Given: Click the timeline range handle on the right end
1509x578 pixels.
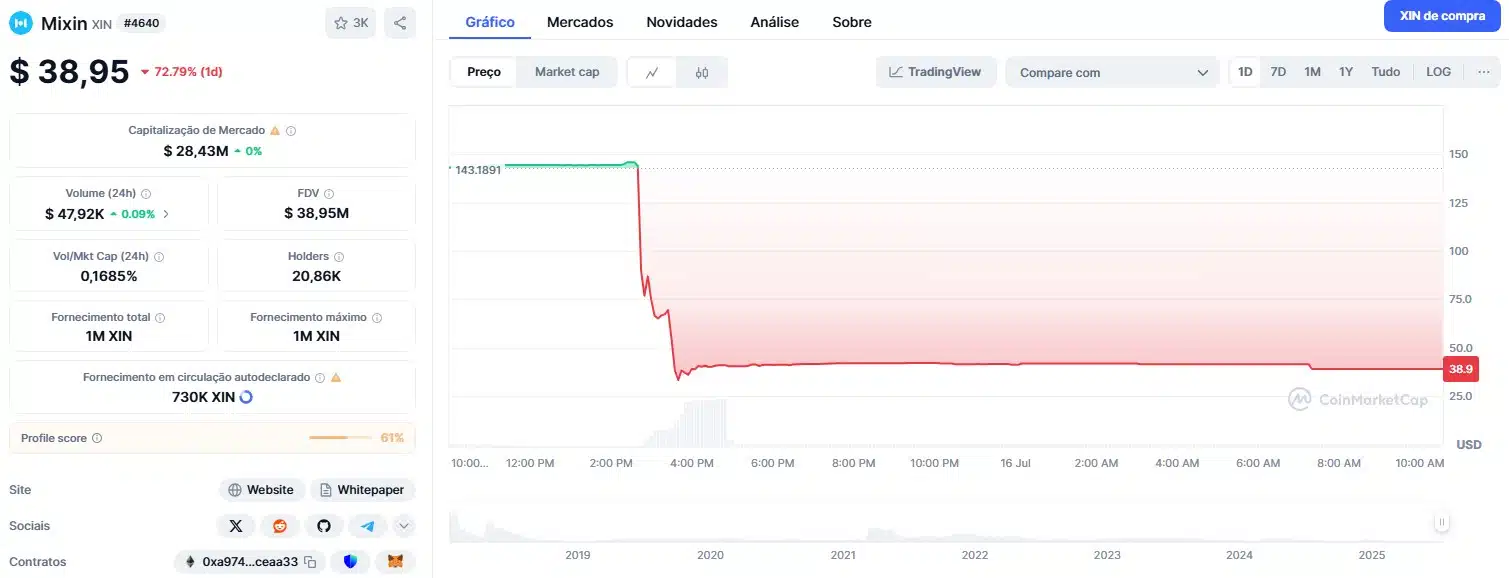Looking at the screenshot, I should click(1441, 522).
